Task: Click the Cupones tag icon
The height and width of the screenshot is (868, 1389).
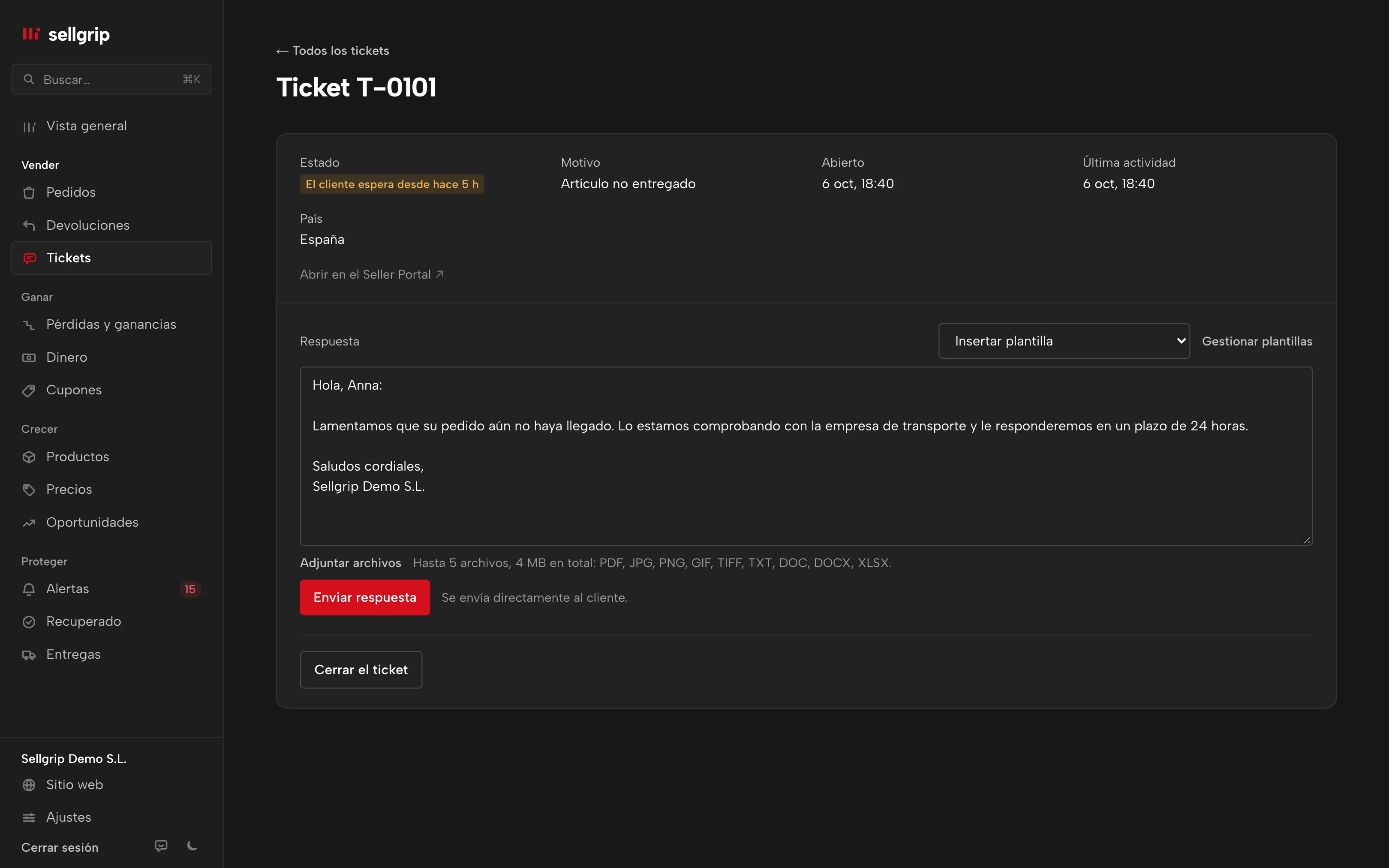Action: tap(29, 390)
